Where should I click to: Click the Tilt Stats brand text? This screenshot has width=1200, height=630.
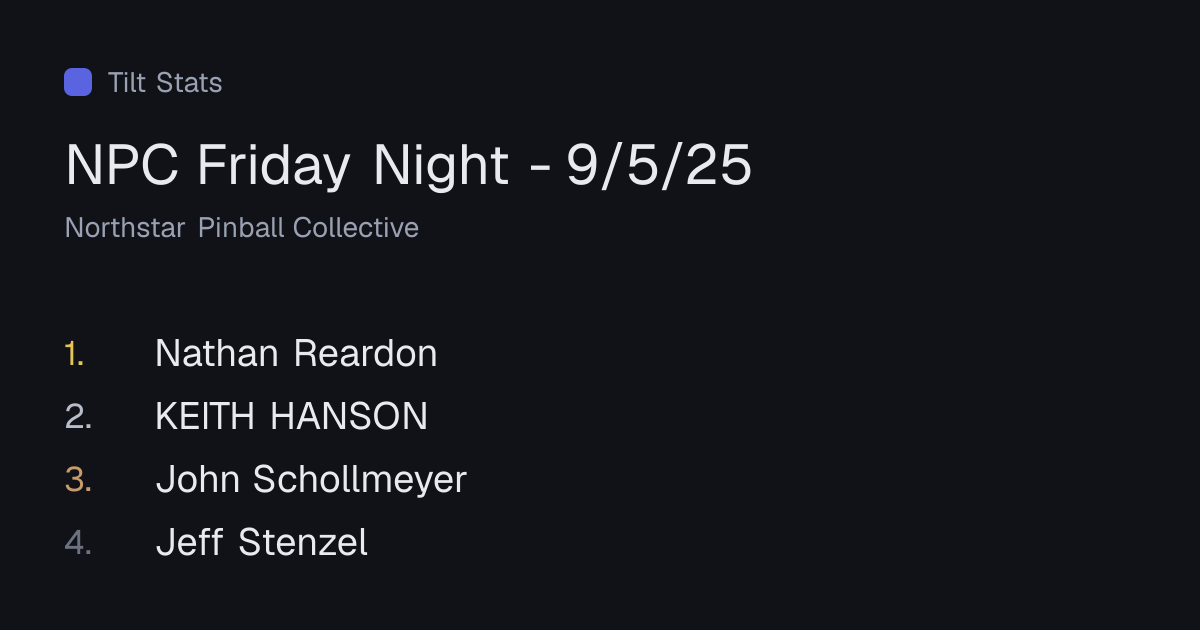tap(165, 82)
